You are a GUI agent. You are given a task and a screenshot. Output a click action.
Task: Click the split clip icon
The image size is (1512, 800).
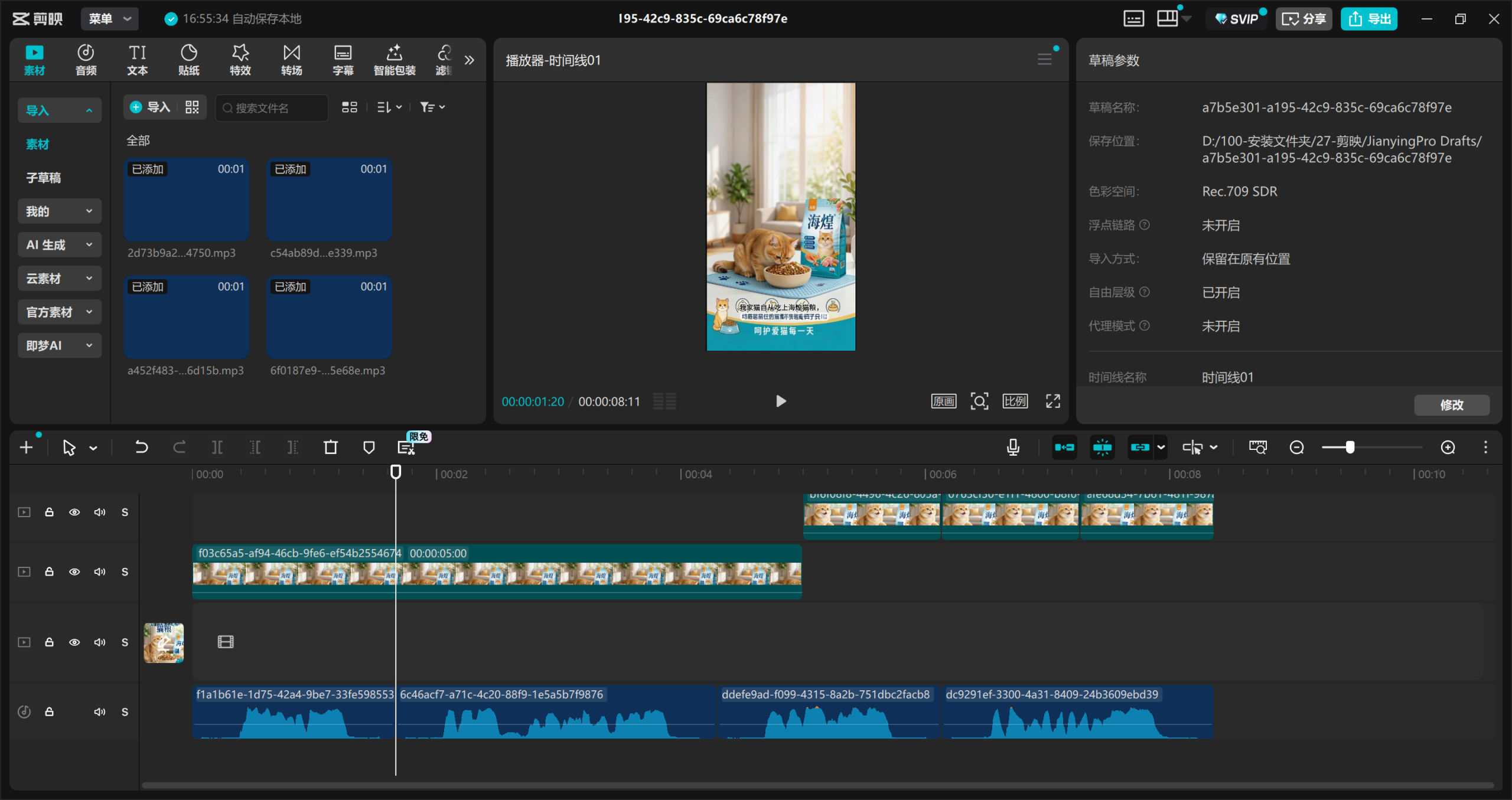[x=217, y=447]
